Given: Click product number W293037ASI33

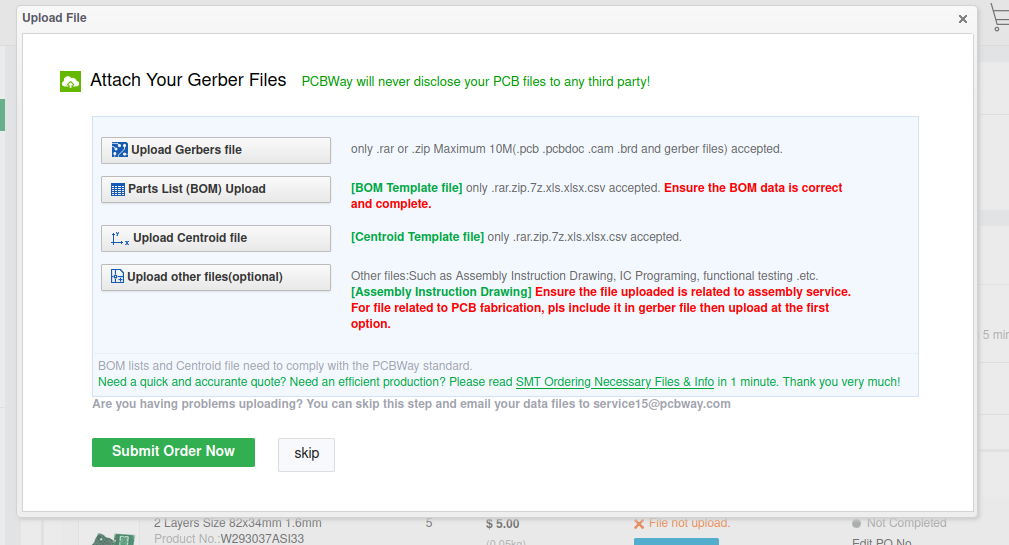Looking at the screenshot, I should 262,539.
